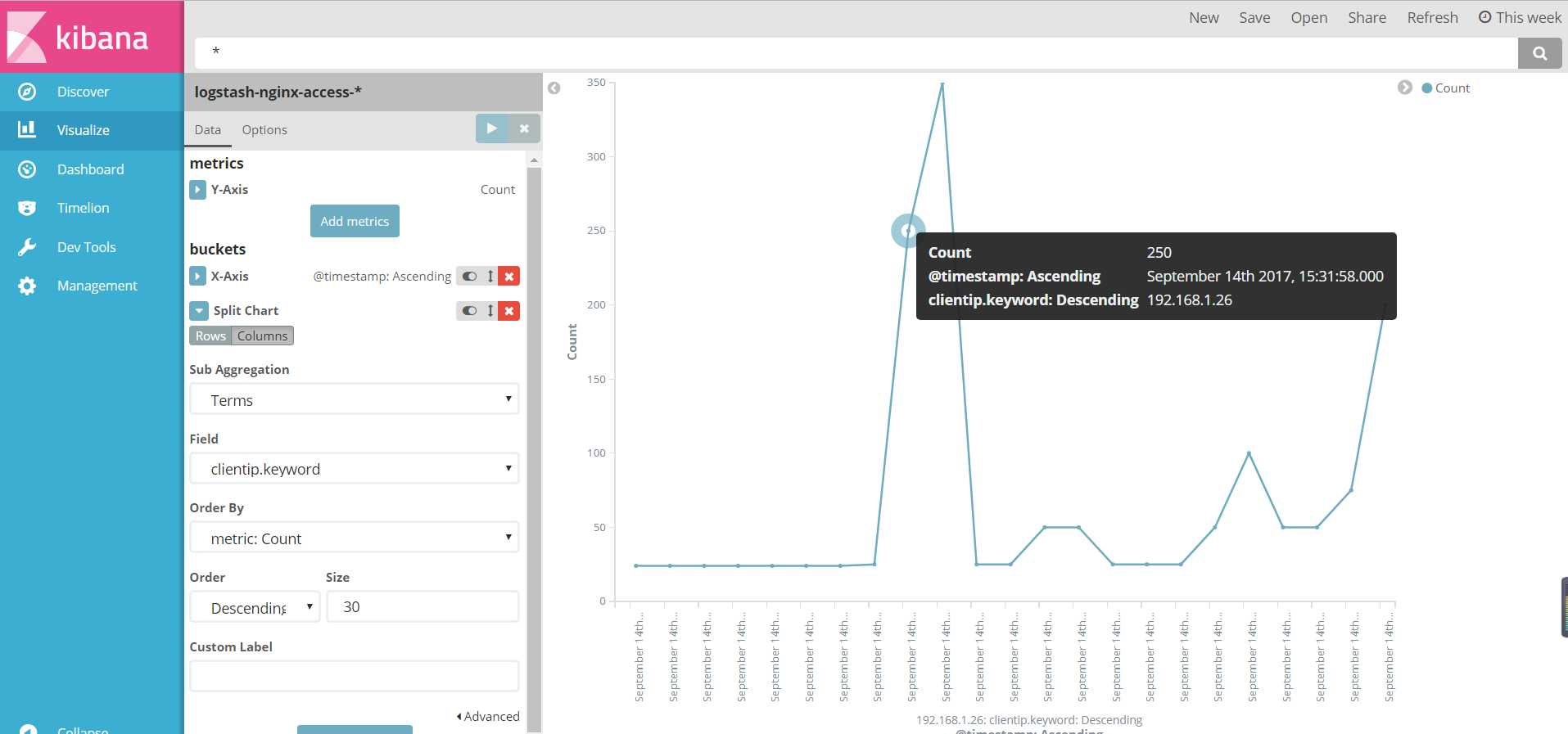Click Open in the top menu

pyautogui.click(x=1308, y=17)
